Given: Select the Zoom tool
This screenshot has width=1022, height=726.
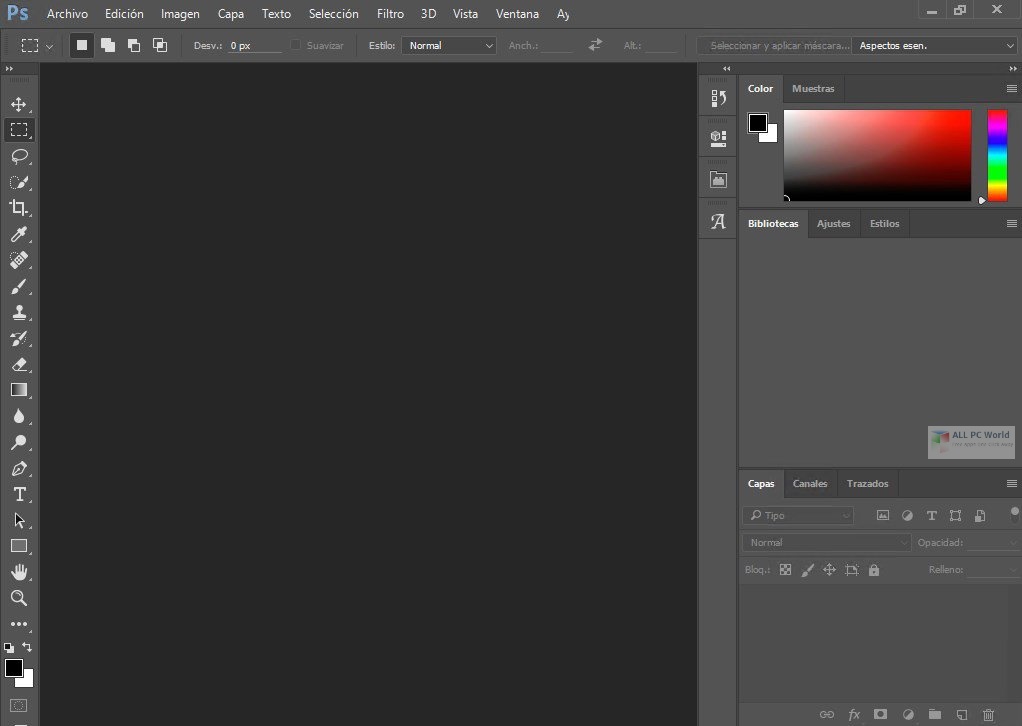Looking at the screenshot, I should coord(19,598).
